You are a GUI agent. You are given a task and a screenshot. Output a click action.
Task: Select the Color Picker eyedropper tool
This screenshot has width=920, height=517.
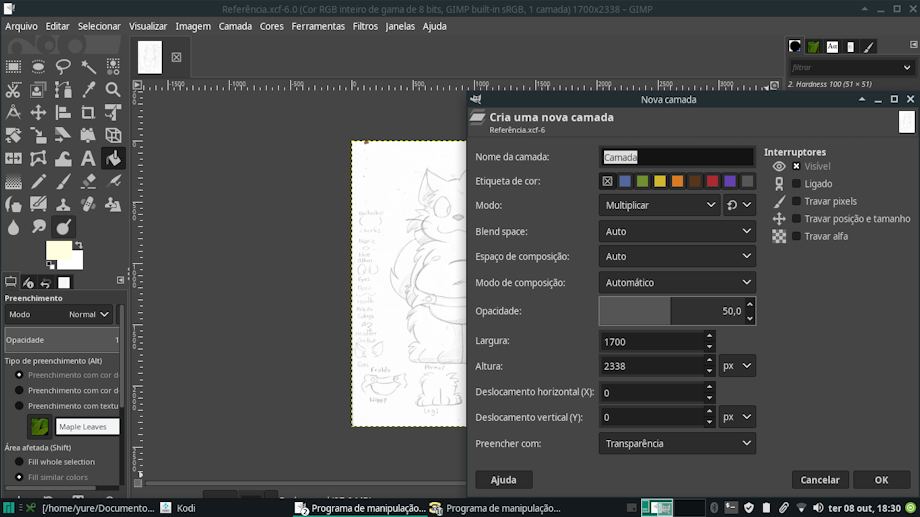pos(88,89)
